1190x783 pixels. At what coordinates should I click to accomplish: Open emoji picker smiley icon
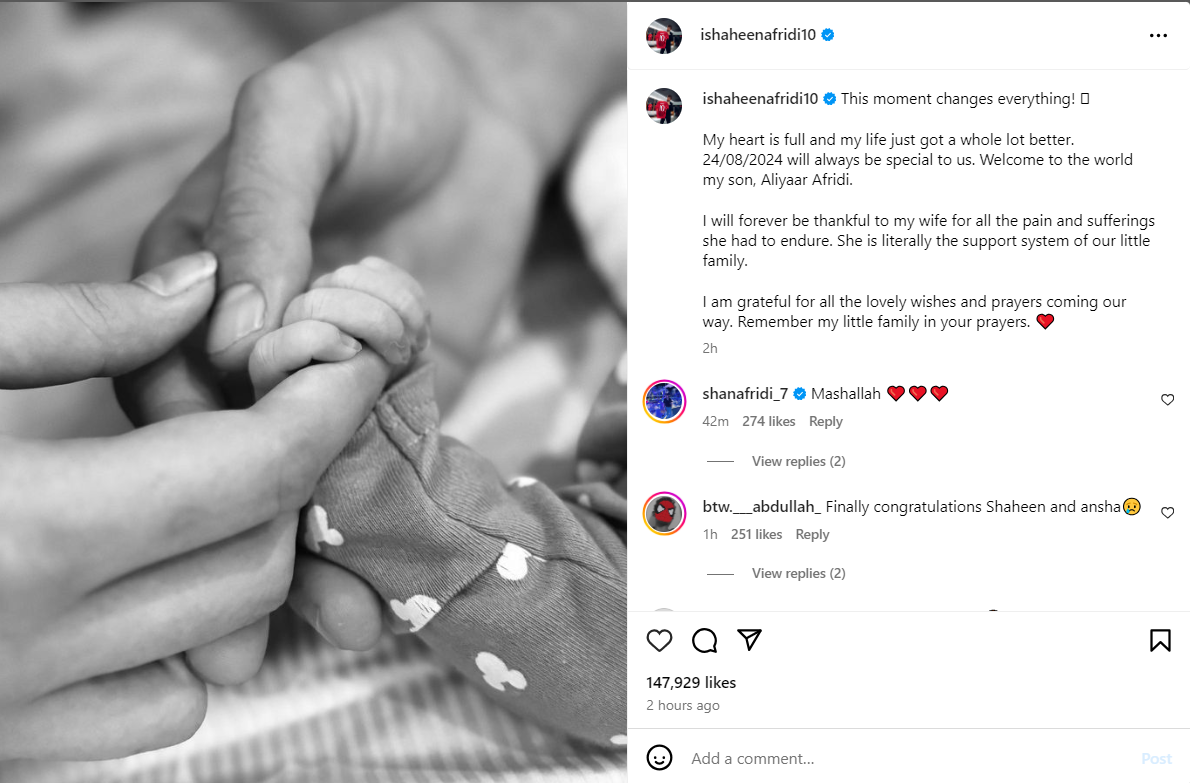tap(660, 757)
